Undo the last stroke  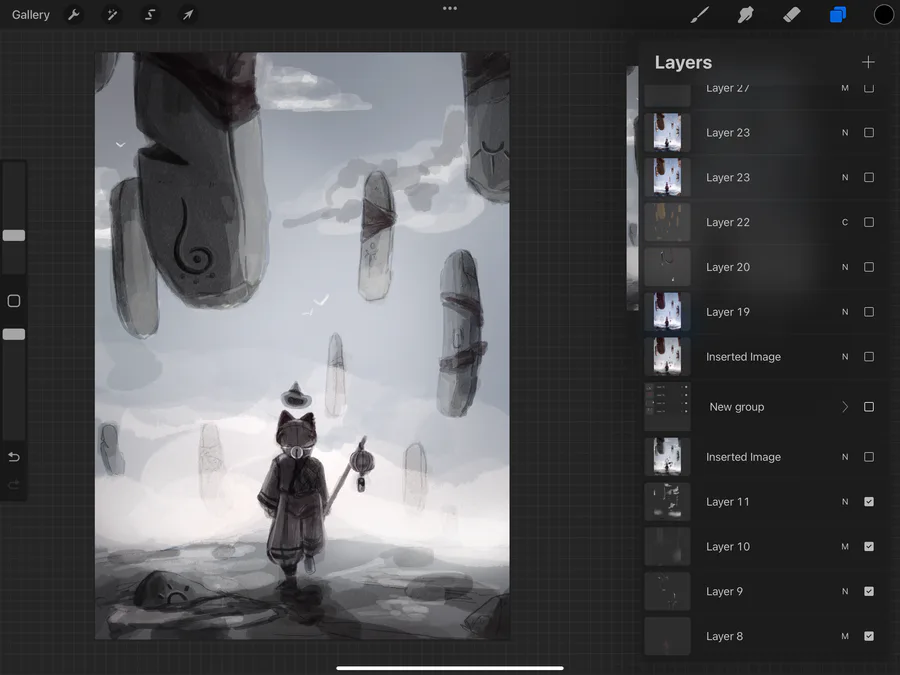click(x=14, y=457)
